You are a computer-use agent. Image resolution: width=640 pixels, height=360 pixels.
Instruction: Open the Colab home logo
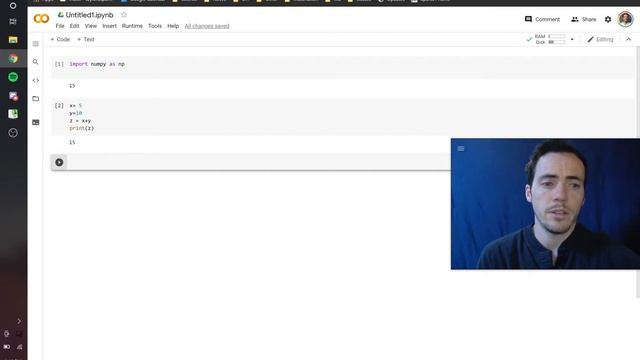[x=41, y=19]
